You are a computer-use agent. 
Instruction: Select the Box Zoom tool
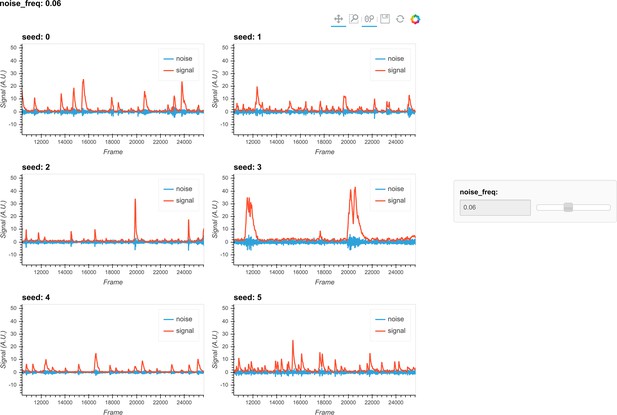coord(354,19)
